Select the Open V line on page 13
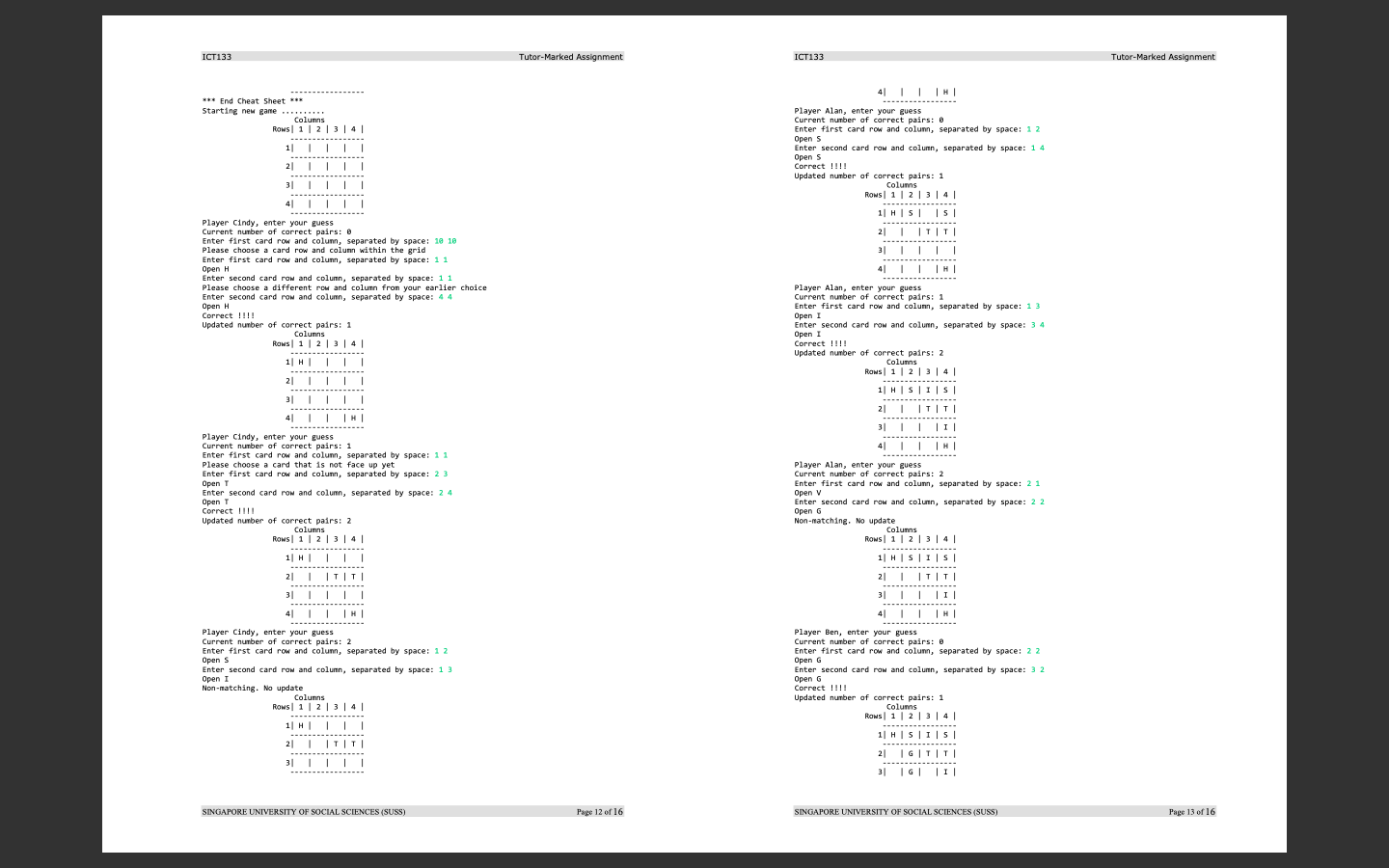This screenshot has width=1389, height=868. point(806,492)
